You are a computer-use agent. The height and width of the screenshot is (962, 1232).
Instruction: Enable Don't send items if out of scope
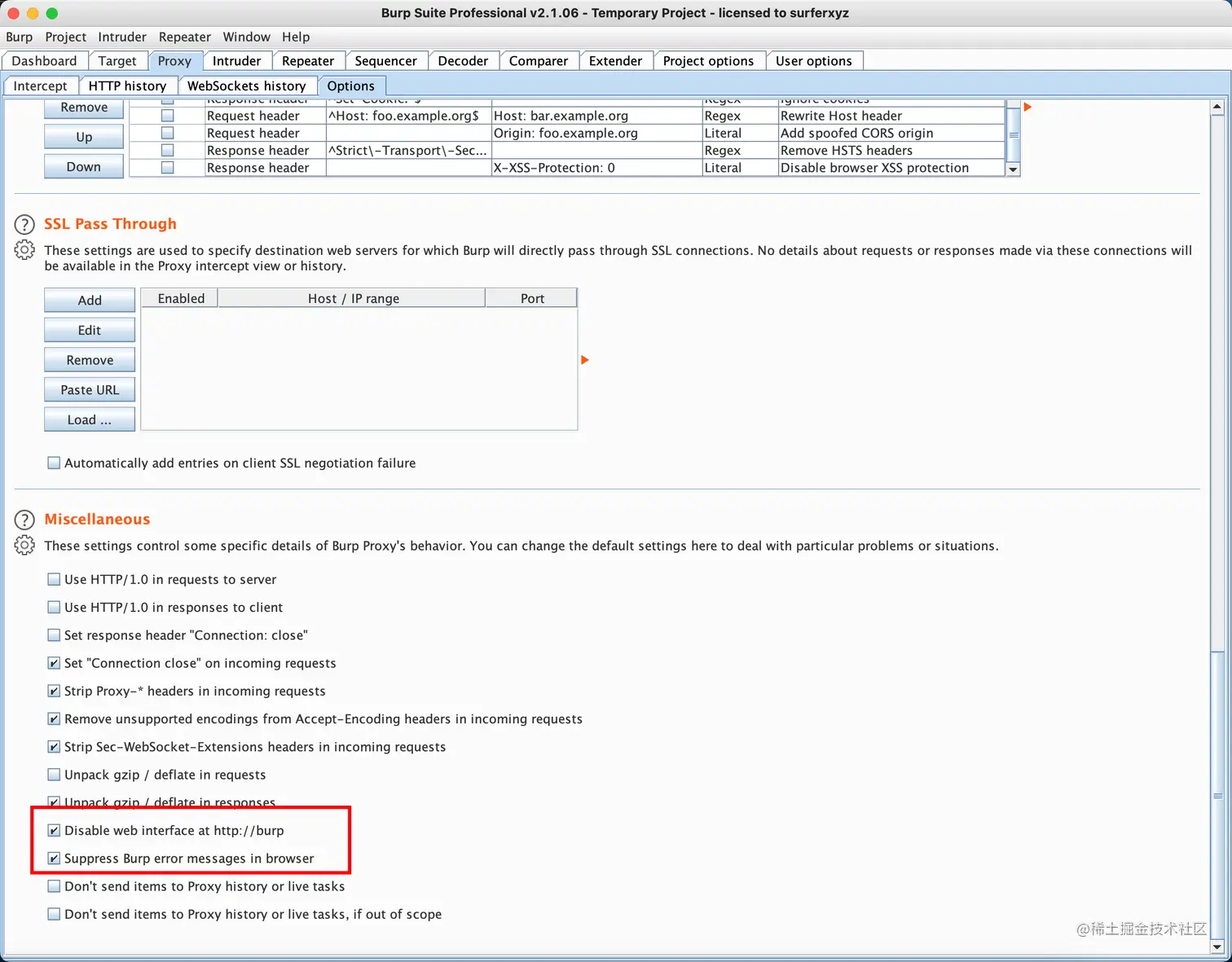click(x=54, y=914)
